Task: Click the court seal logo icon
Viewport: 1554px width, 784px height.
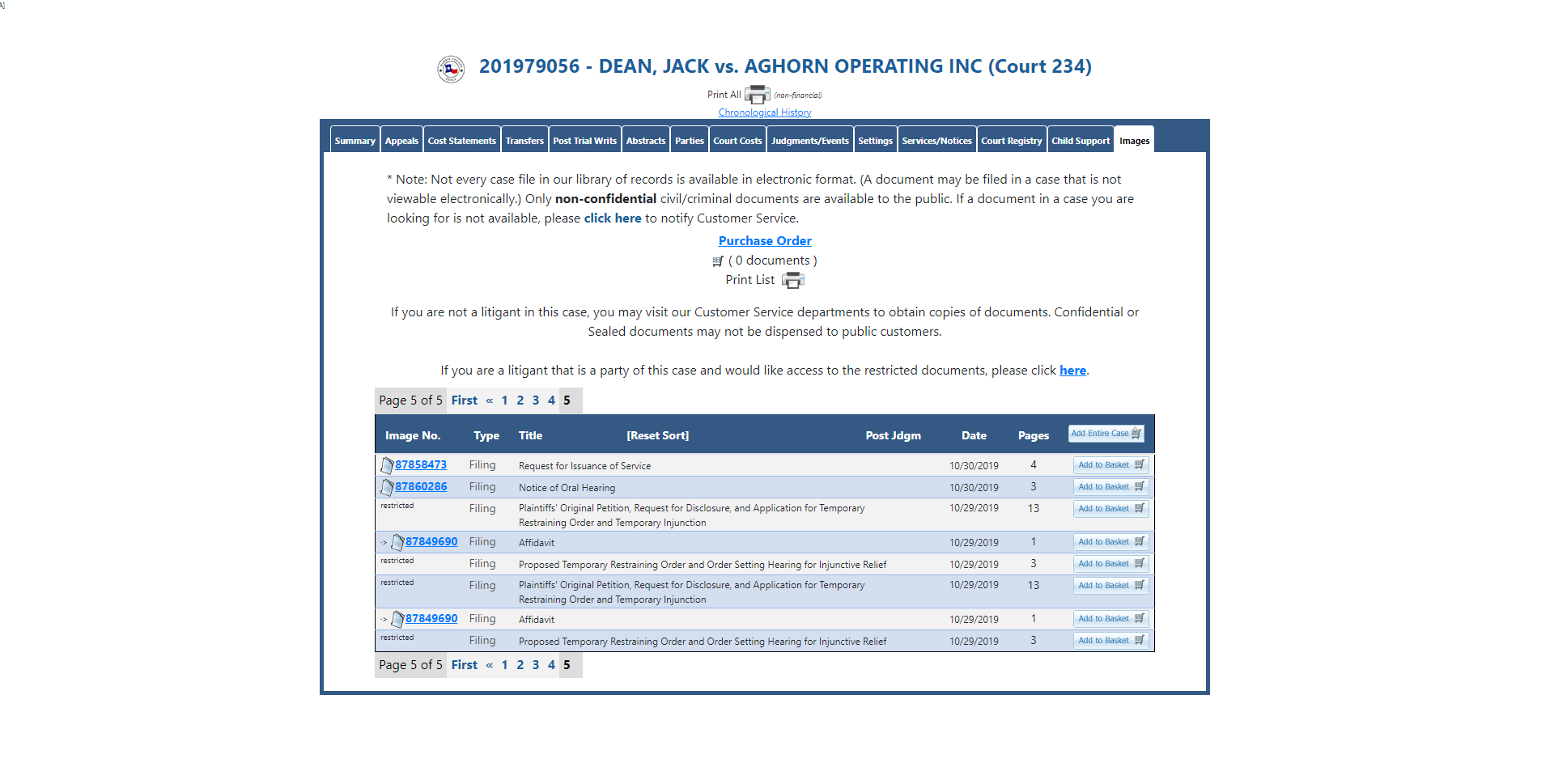Action: tap(451, 69)
